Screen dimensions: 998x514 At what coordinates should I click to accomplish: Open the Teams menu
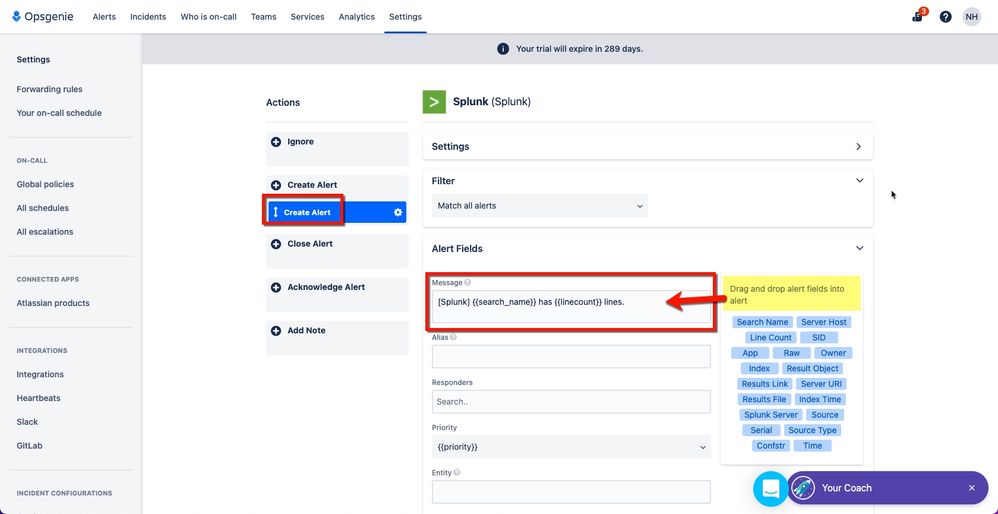[264, 17]
